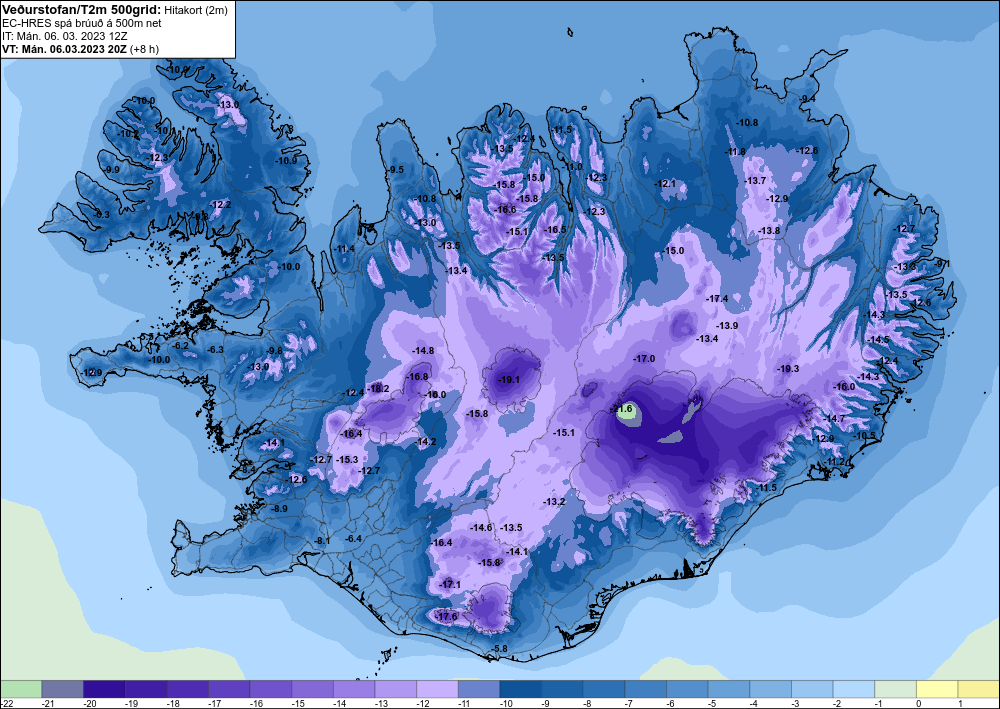
Task: Click the -13.2 temperature value
Action: 554,502
